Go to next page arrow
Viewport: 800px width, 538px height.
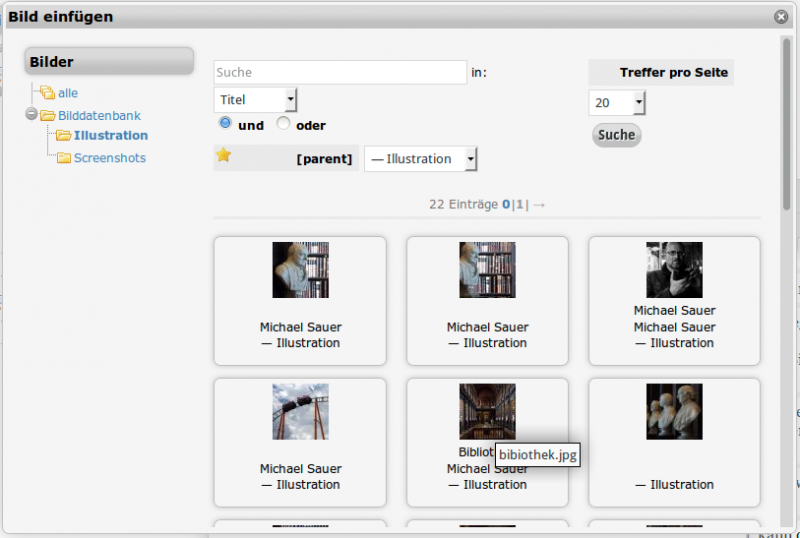539,204
